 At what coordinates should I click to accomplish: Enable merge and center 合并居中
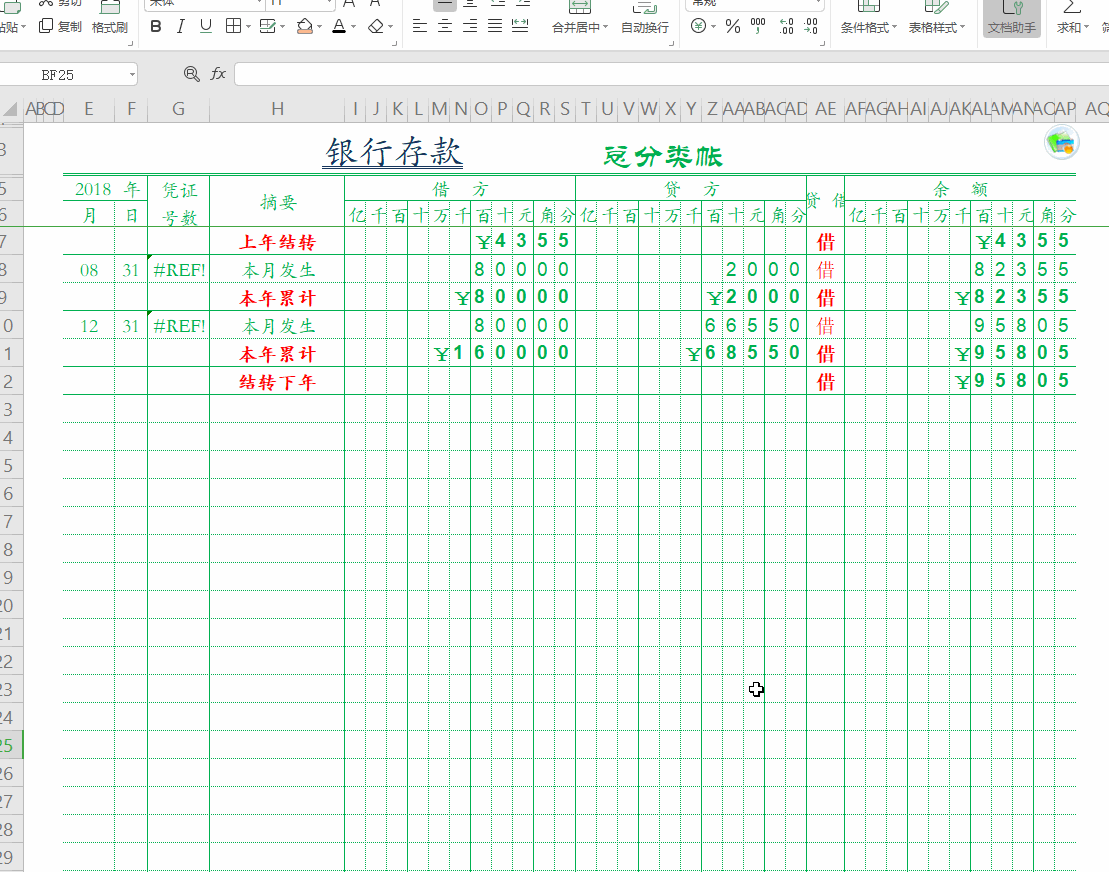coord(574,27)
